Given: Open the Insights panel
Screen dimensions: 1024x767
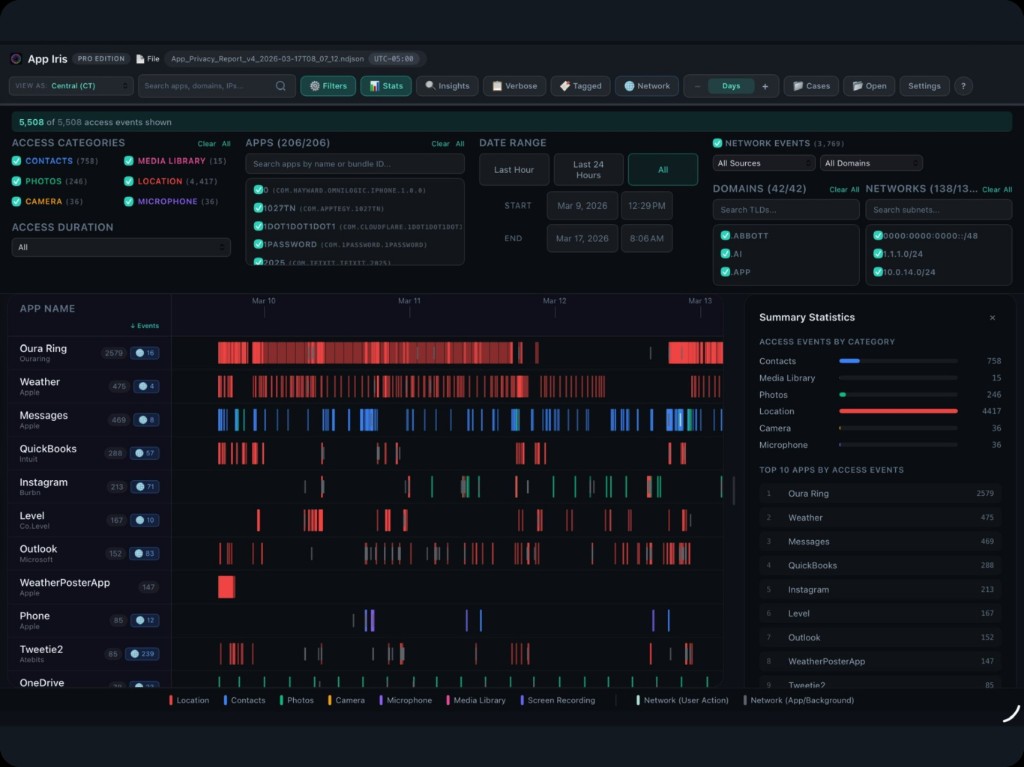Looking at the screenshot, I should tap(447, 86).
